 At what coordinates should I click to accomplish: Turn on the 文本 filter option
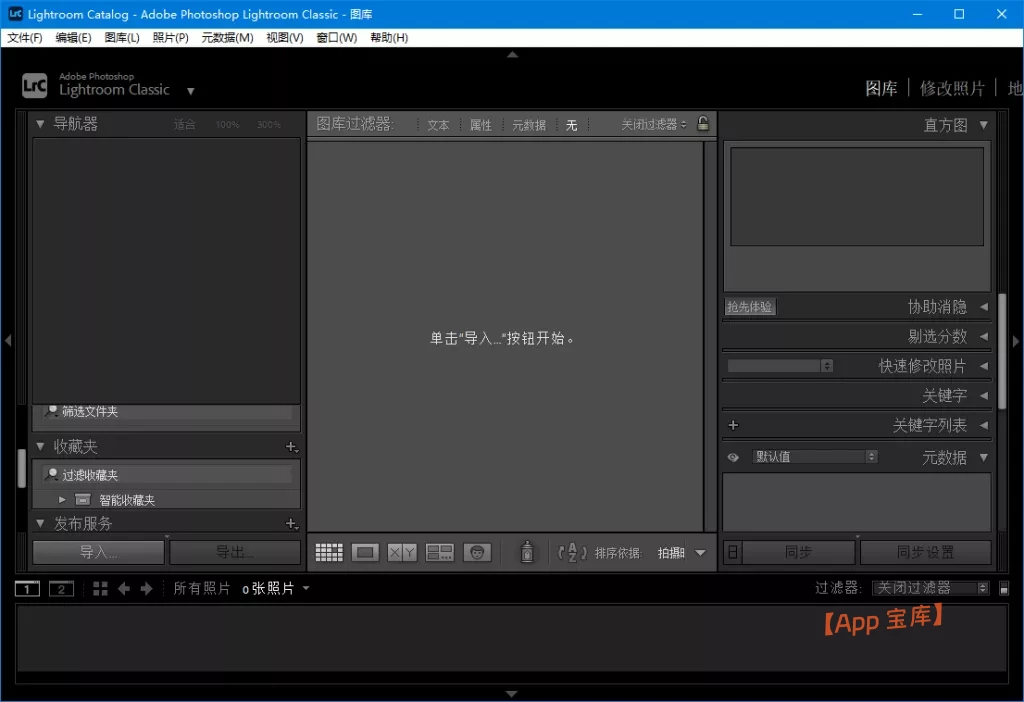tap(437, 124)
